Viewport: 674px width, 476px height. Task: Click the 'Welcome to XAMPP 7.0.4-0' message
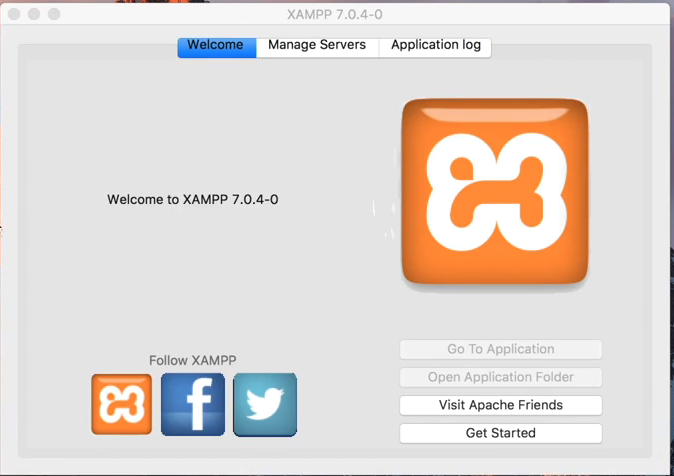click(x=192, y=199)
